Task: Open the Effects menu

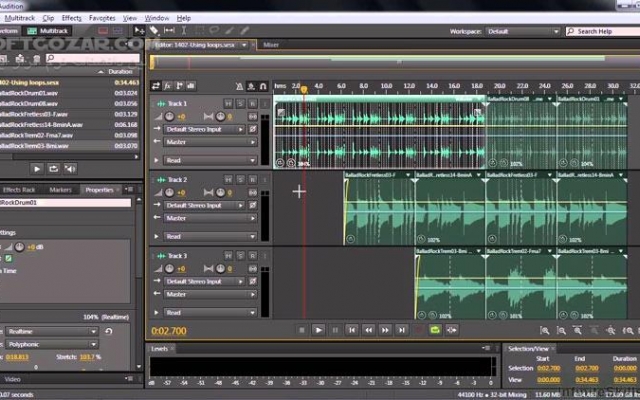Action: tap(71, 18)
